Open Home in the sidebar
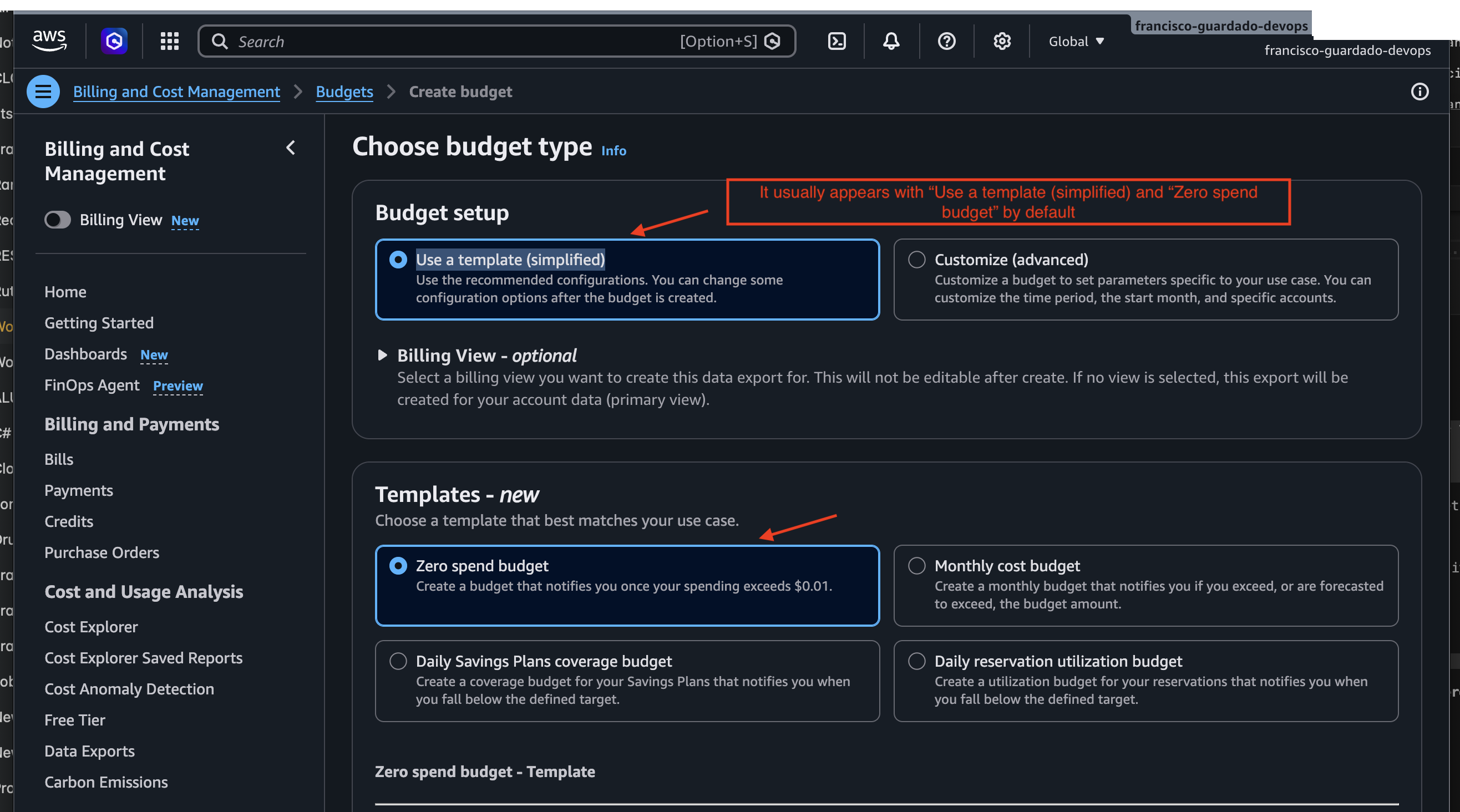Image resolution: width=1460 pixels, height=812 pixels. (x=66, y=292)
